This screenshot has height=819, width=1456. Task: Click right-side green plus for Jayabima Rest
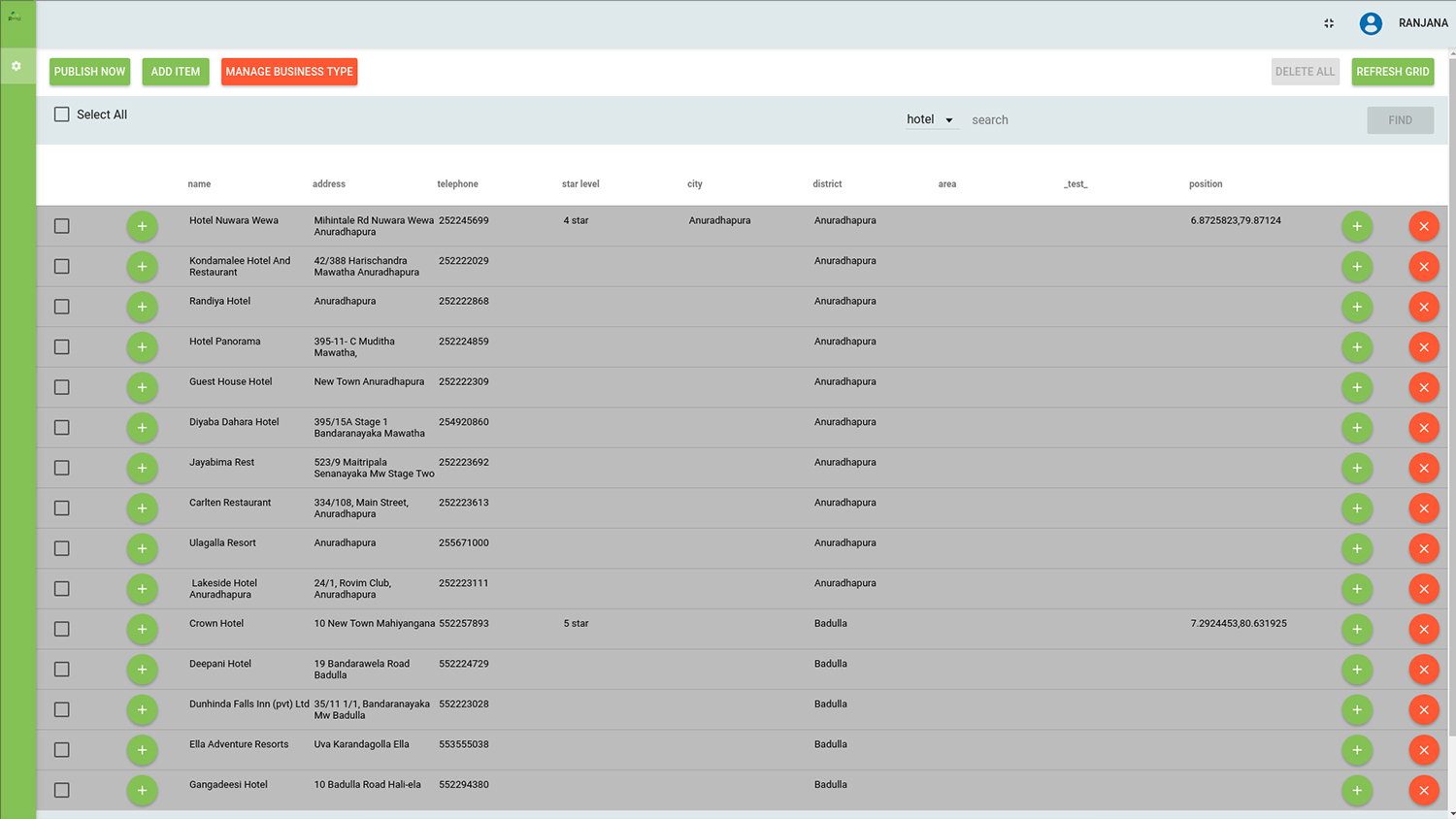coord(1357,468)
